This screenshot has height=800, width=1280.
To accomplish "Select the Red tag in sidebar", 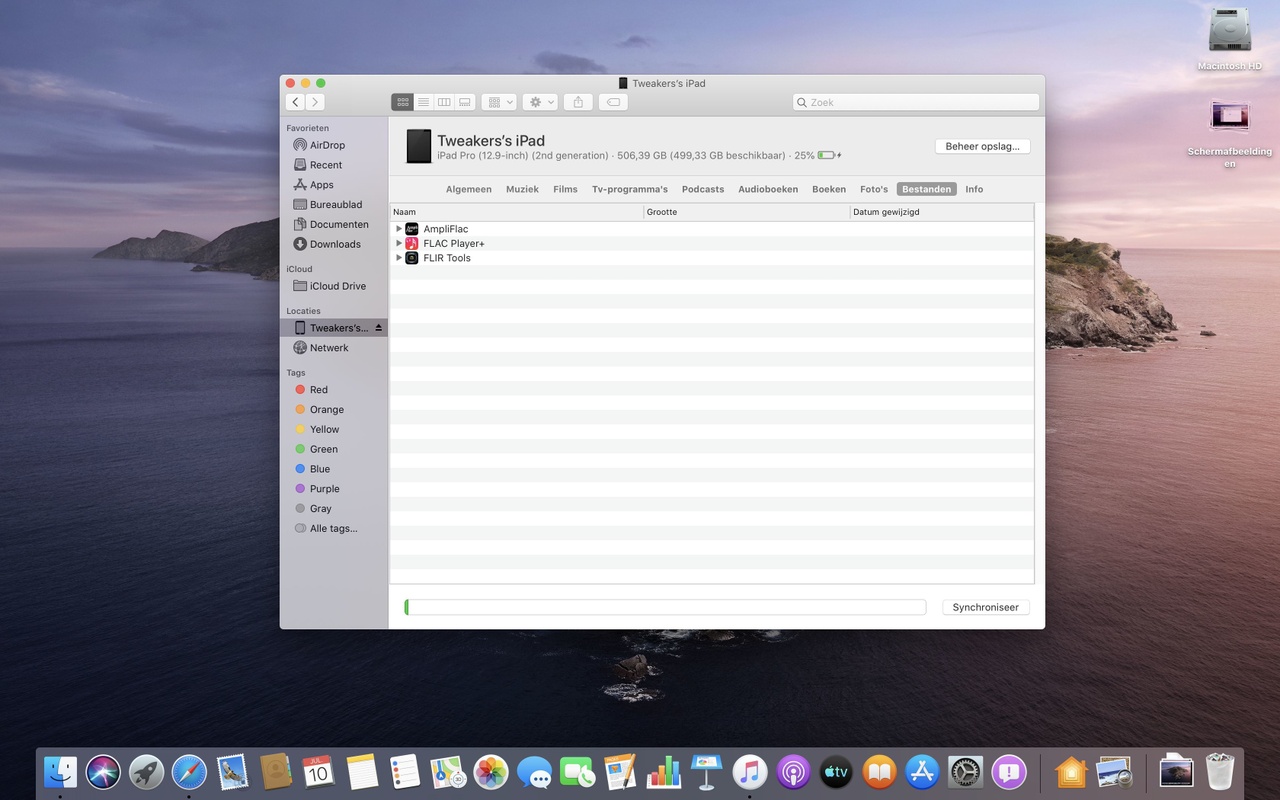I will (x=318, y=390).
